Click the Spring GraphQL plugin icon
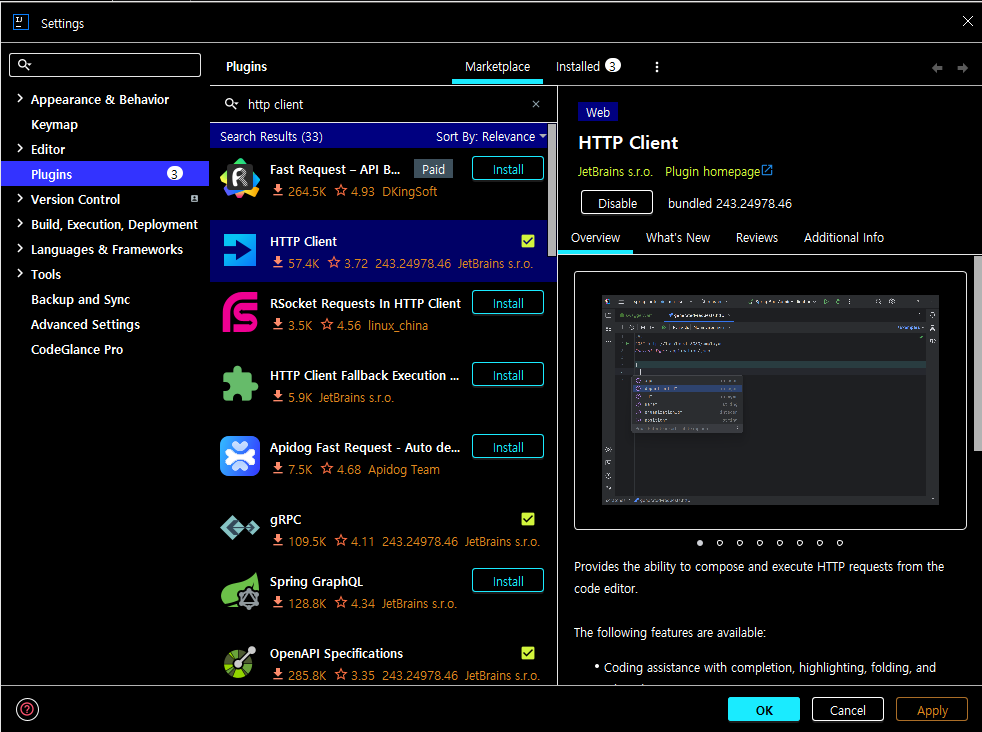The image size is (982, 732). 240,590
